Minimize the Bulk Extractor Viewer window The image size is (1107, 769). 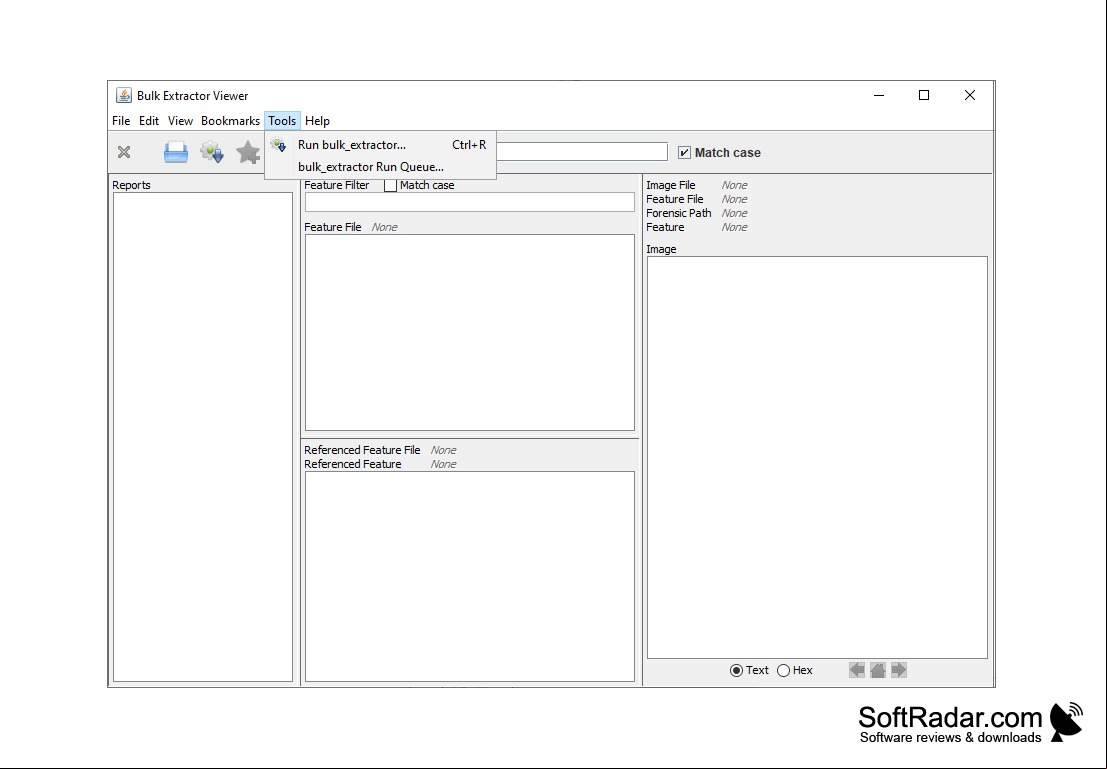879,95
